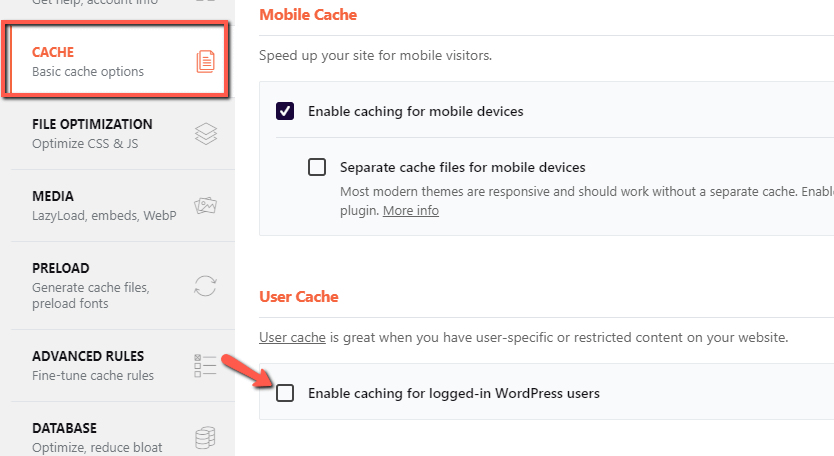Follow the User cache link
Viewport: 834px width, 456px height.
click(292, 338)
